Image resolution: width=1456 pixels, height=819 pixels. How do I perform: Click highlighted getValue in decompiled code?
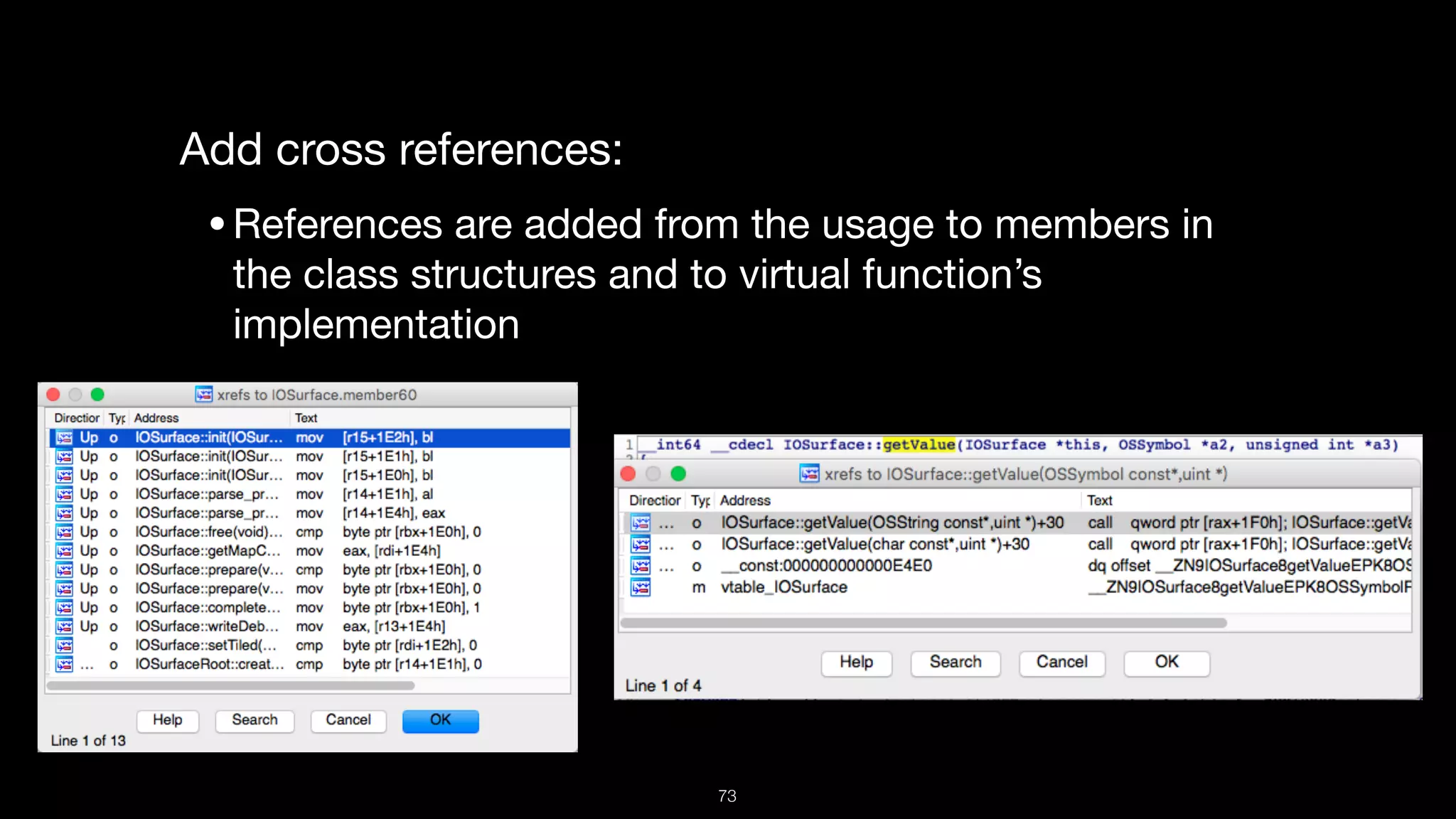tap(919, 445)
